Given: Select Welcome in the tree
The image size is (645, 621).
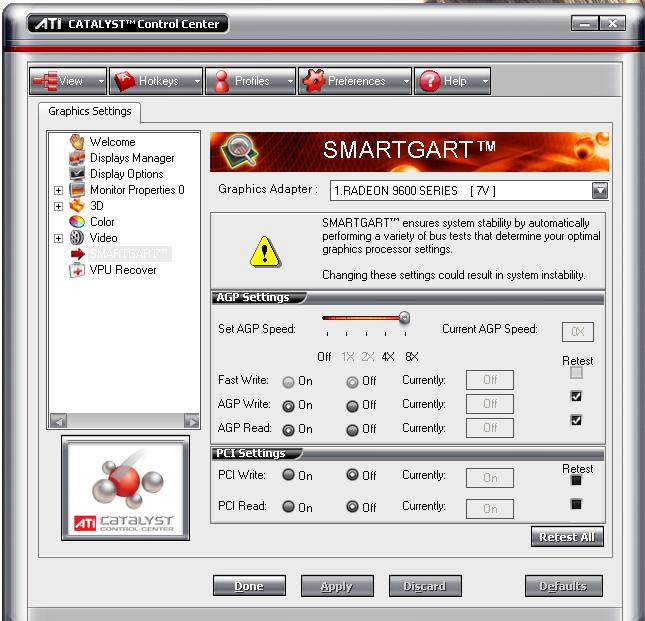Looking at the screenshot, I should pos(112,142).
